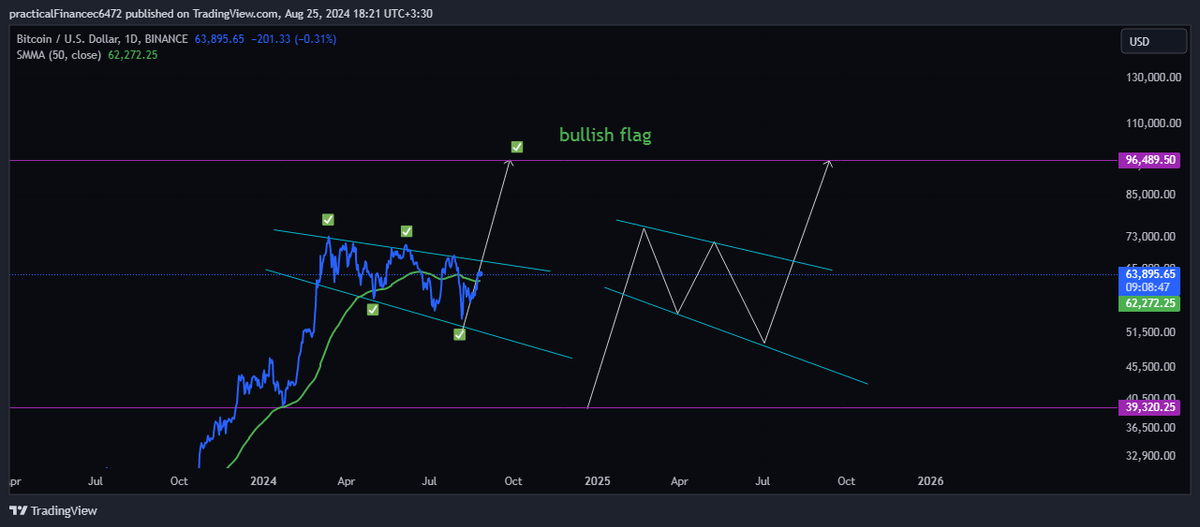Screen dimensions: 1200x527
Task: Select the checkmark at the second channel peak
Action: (x=408, y=232)
